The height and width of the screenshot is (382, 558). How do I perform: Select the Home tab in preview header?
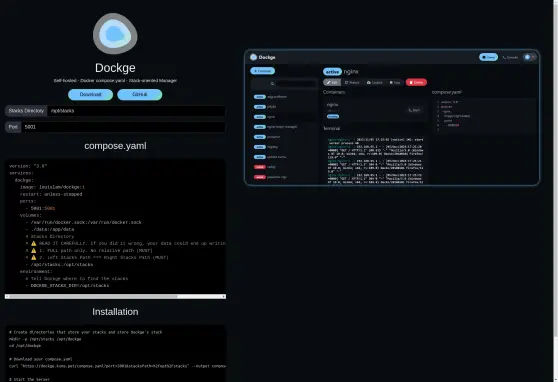pos(488,57)
